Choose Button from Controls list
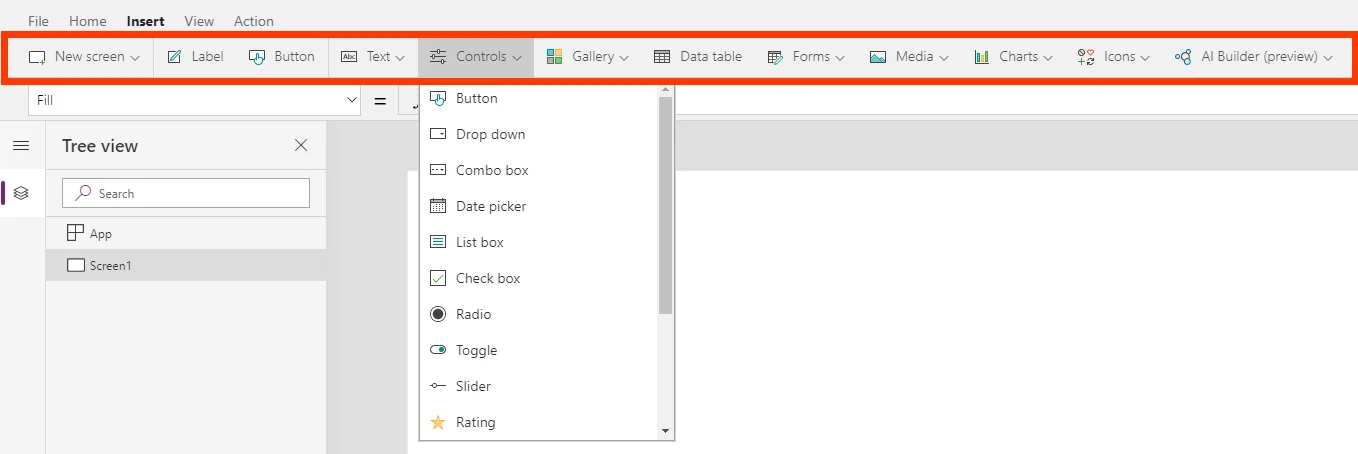Screen dimensions: 1358x454 click(x=539, y=98)
